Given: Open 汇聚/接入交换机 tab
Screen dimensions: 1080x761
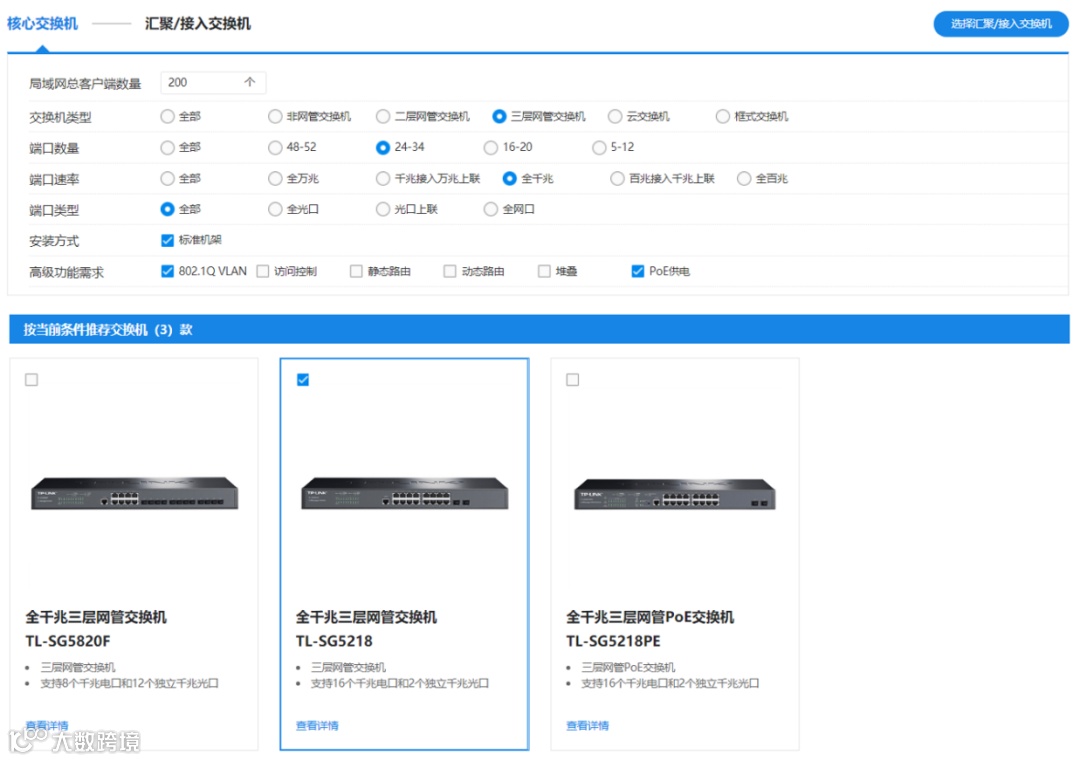Looking at the screenshot, I should 198,24.
